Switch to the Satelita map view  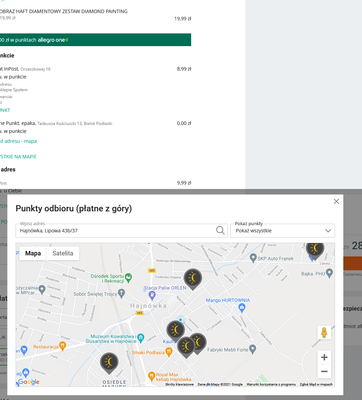point(63,253)
